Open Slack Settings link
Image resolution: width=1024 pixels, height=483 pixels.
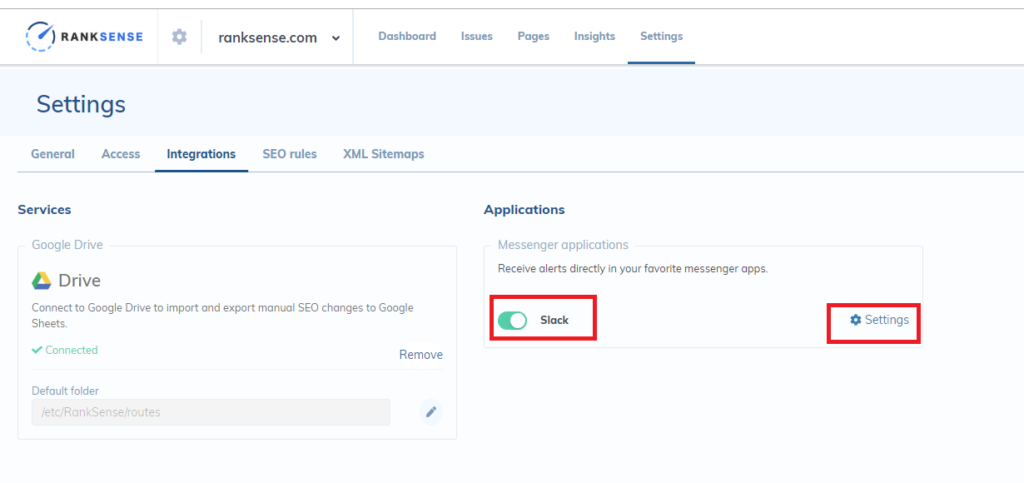pyautogui.click(x=879, y=320)
